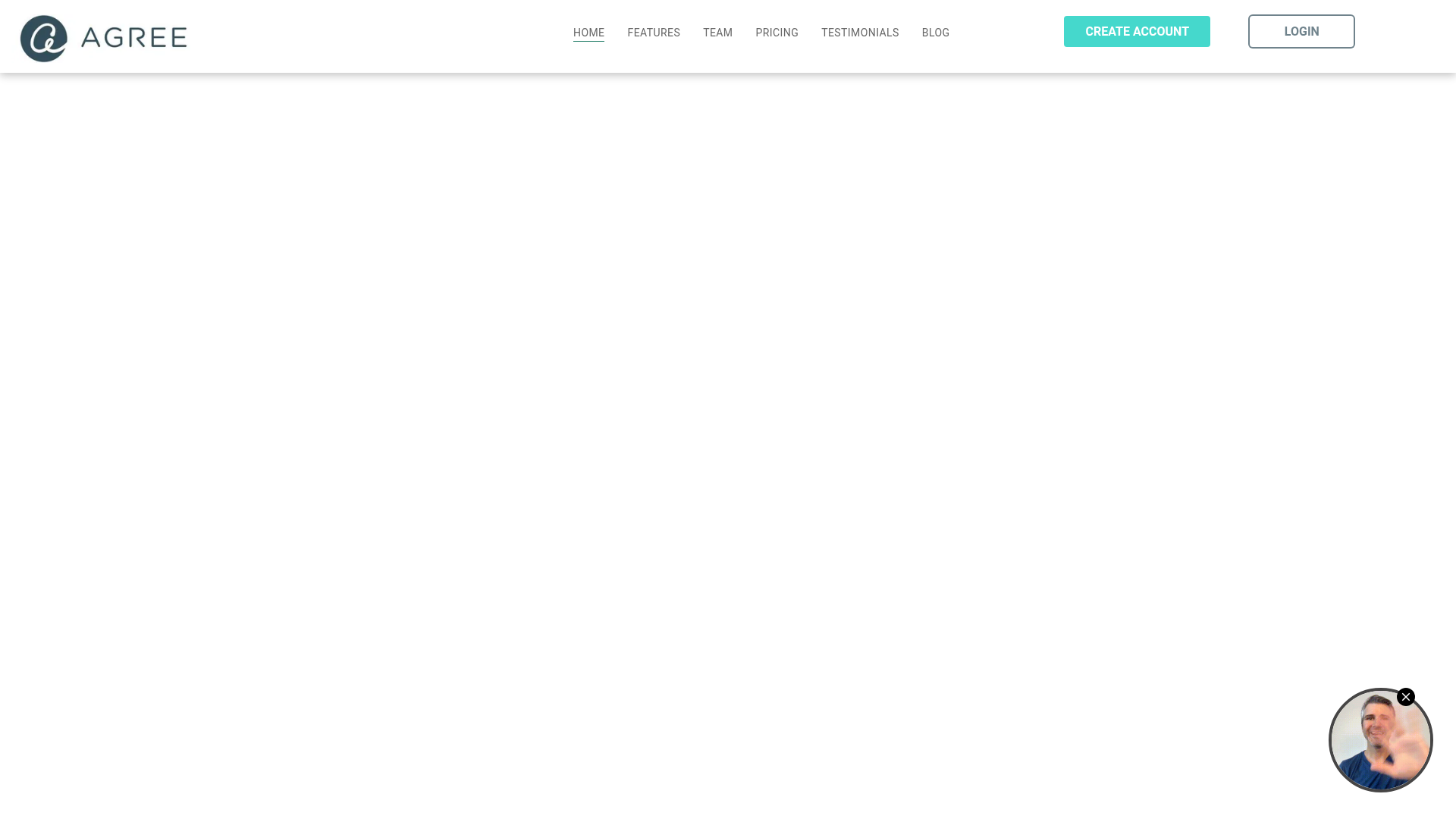Dismiss video widget using black X icon
This screenshot has width=1456, height=819.
pos(1405,697)
